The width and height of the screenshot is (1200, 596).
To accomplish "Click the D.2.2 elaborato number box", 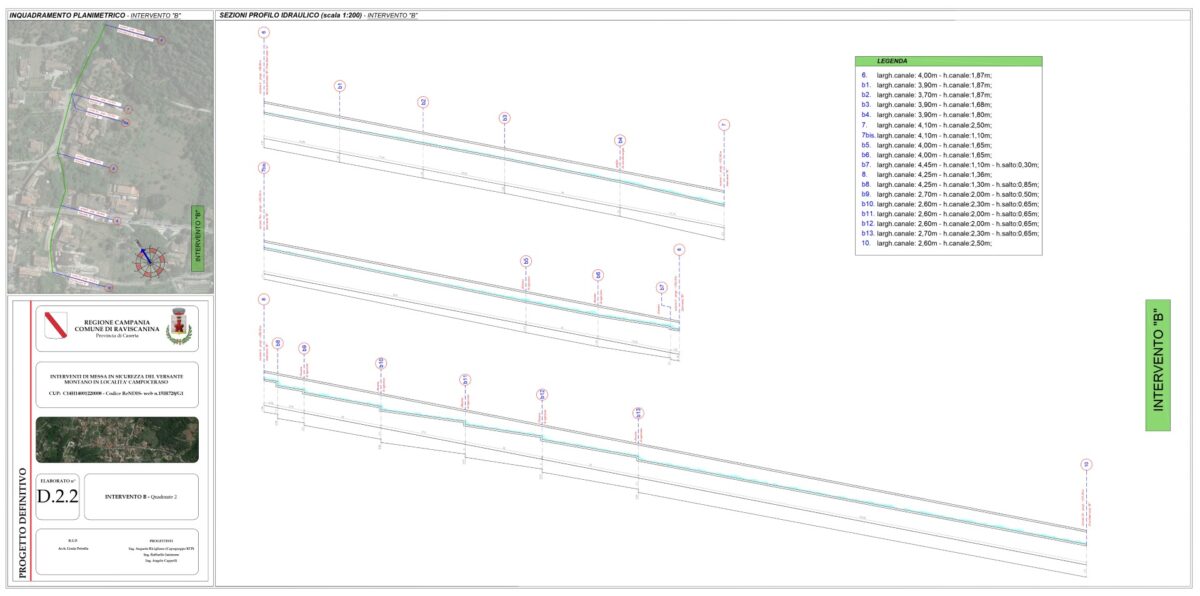I will (57, 496).
